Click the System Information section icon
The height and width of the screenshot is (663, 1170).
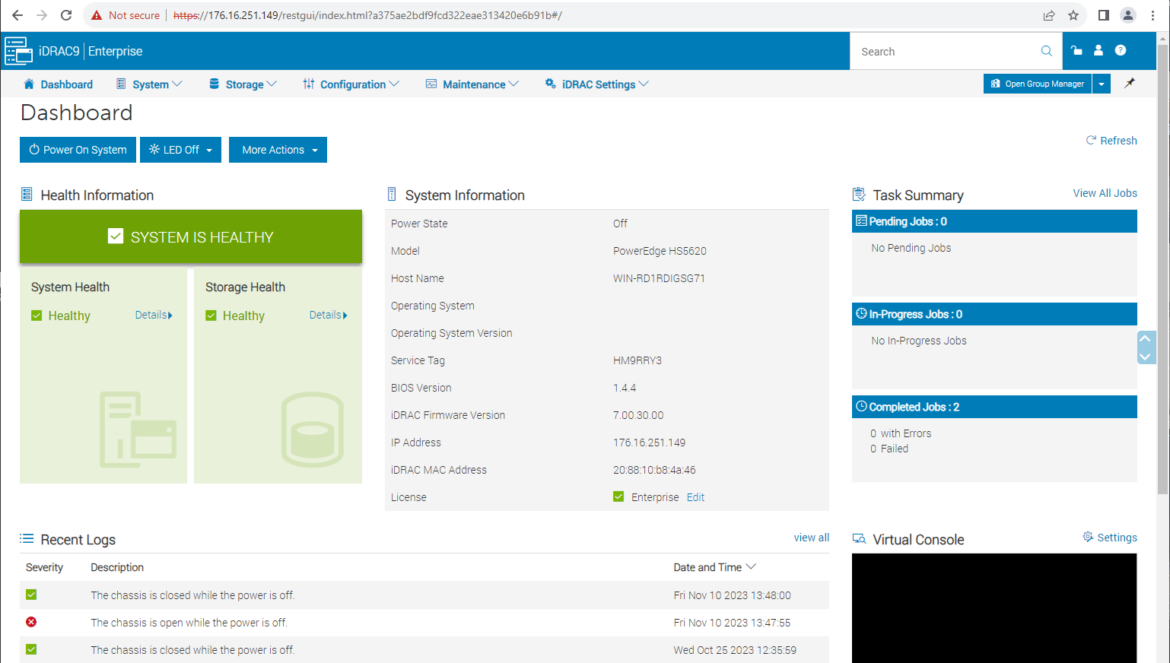click(392, 195)
